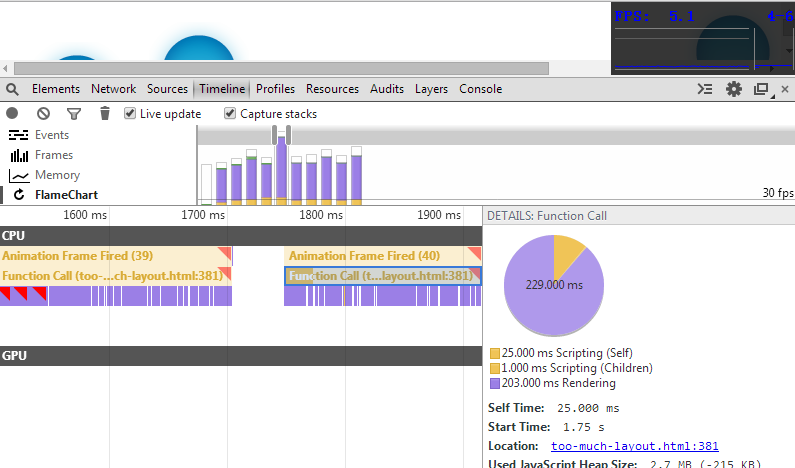The width and height of the screenshot is (795, 468).
Task: Open the too-much-layout.html:381 location link
Action: [x=634, y=446]
